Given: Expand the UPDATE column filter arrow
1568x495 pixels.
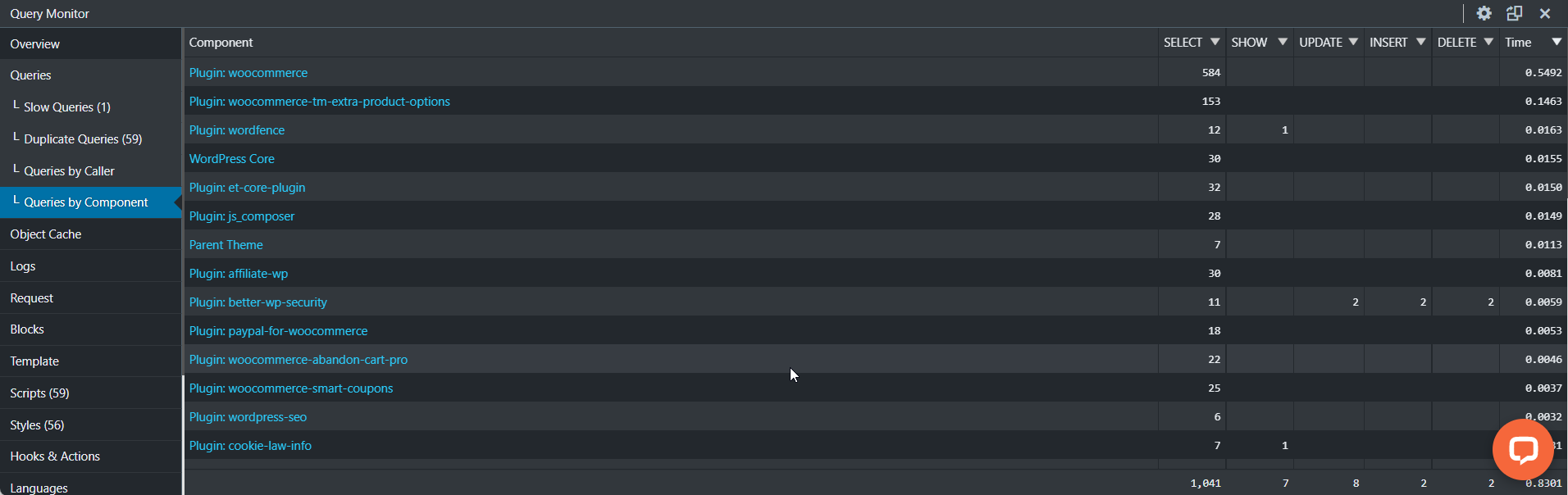Looking at the screenshot, I should 1353,42.
